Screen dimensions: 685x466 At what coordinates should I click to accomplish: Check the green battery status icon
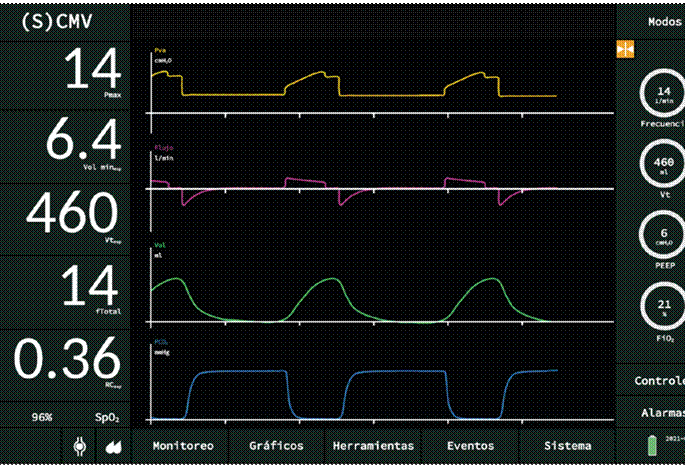click(x=655, y=444)
